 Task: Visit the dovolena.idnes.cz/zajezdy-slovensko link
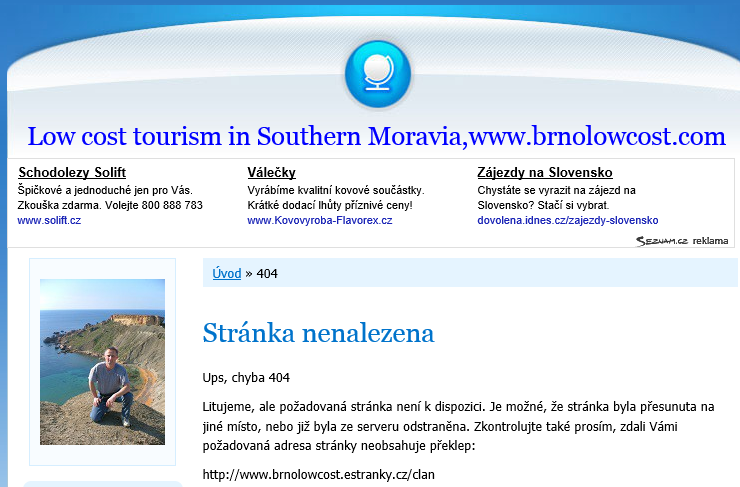(x=567, y=220)
